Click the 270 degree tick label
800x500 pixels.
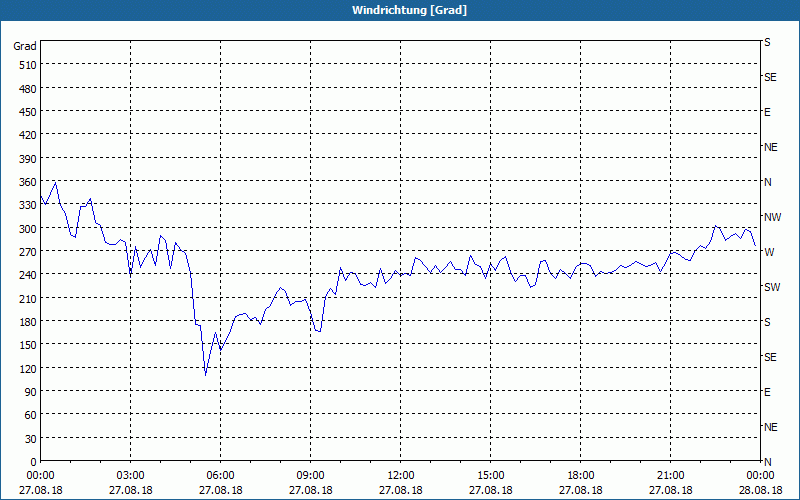tap(28, 252)
